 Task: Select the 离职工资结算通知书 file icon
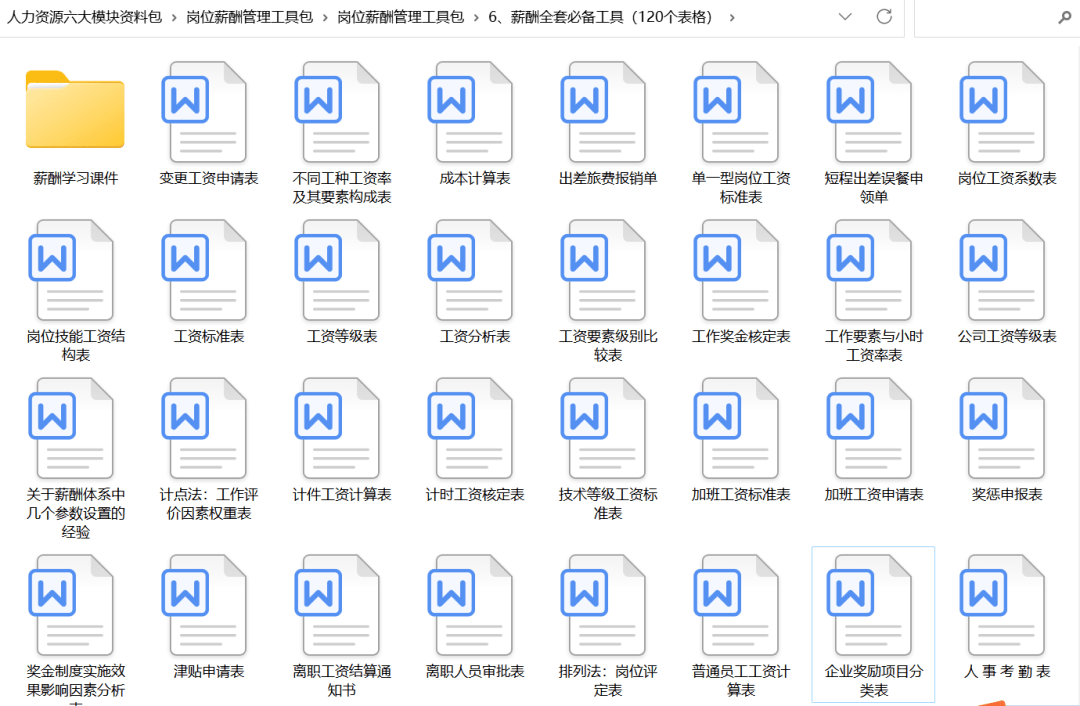tap(337, 605)
